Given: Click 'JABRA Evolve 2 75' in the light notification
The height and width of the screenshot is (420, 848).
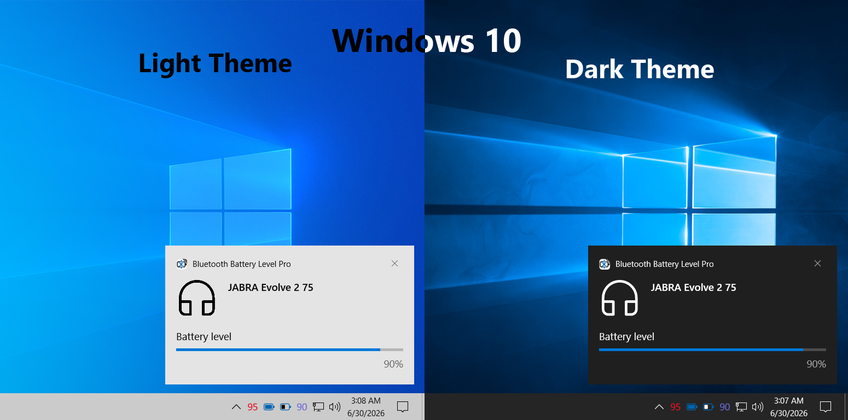Looking at the screenshot, I should [270, 288].
